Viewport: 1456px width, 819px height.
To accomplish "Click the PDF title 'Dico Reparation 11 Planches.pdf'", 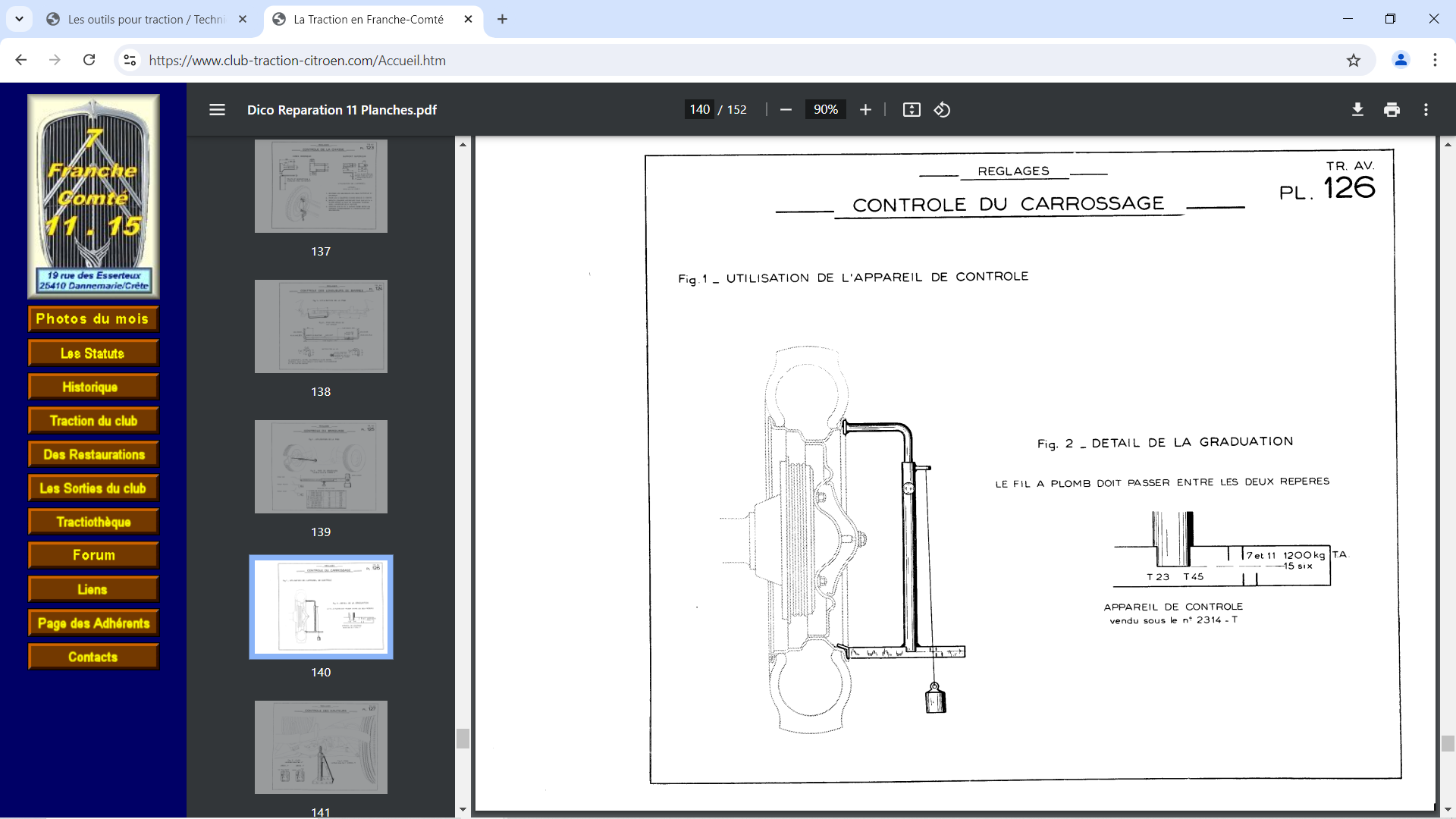I will 342,110.
